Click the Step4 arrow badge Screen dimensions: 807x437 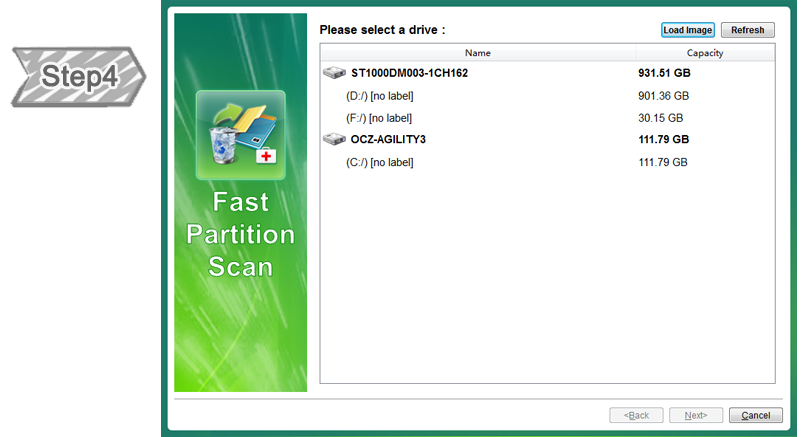tap(78, 77)
